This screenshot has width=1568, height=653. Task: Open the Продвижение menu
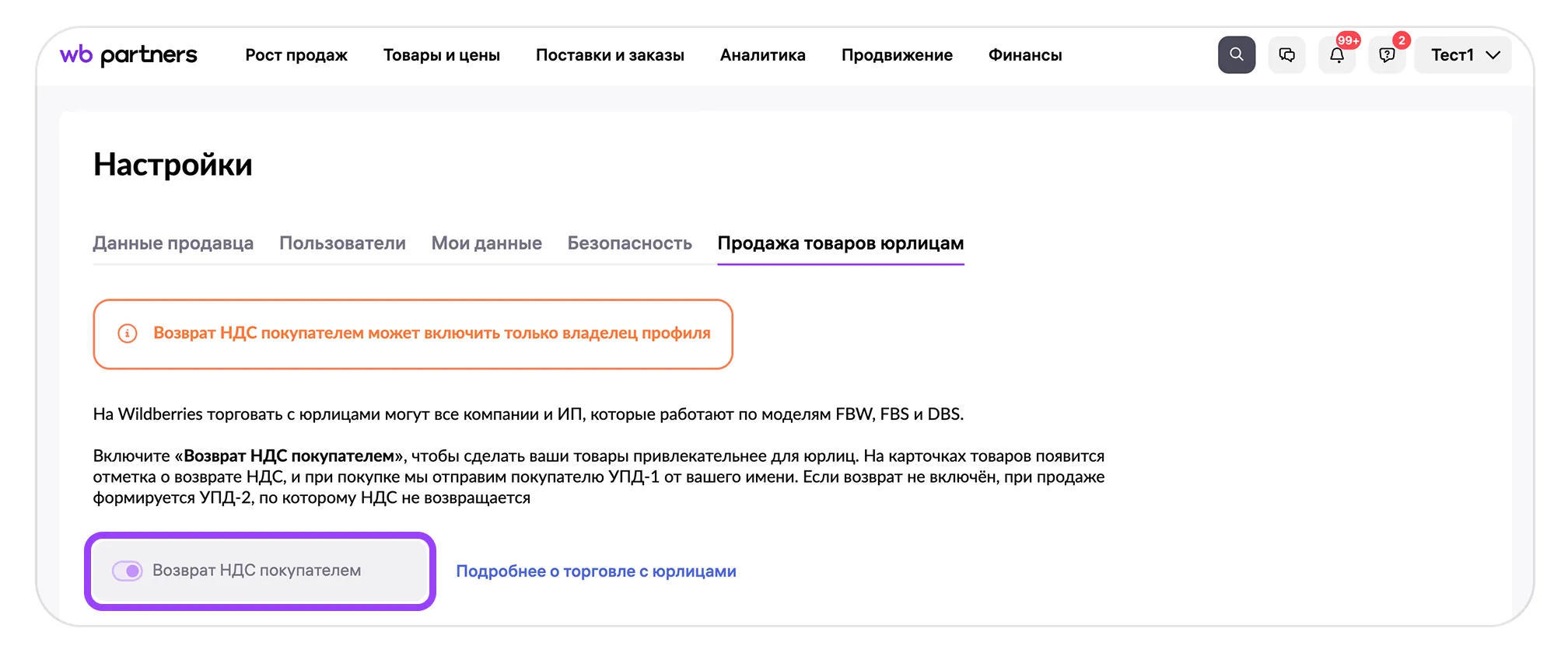point(897,55)
